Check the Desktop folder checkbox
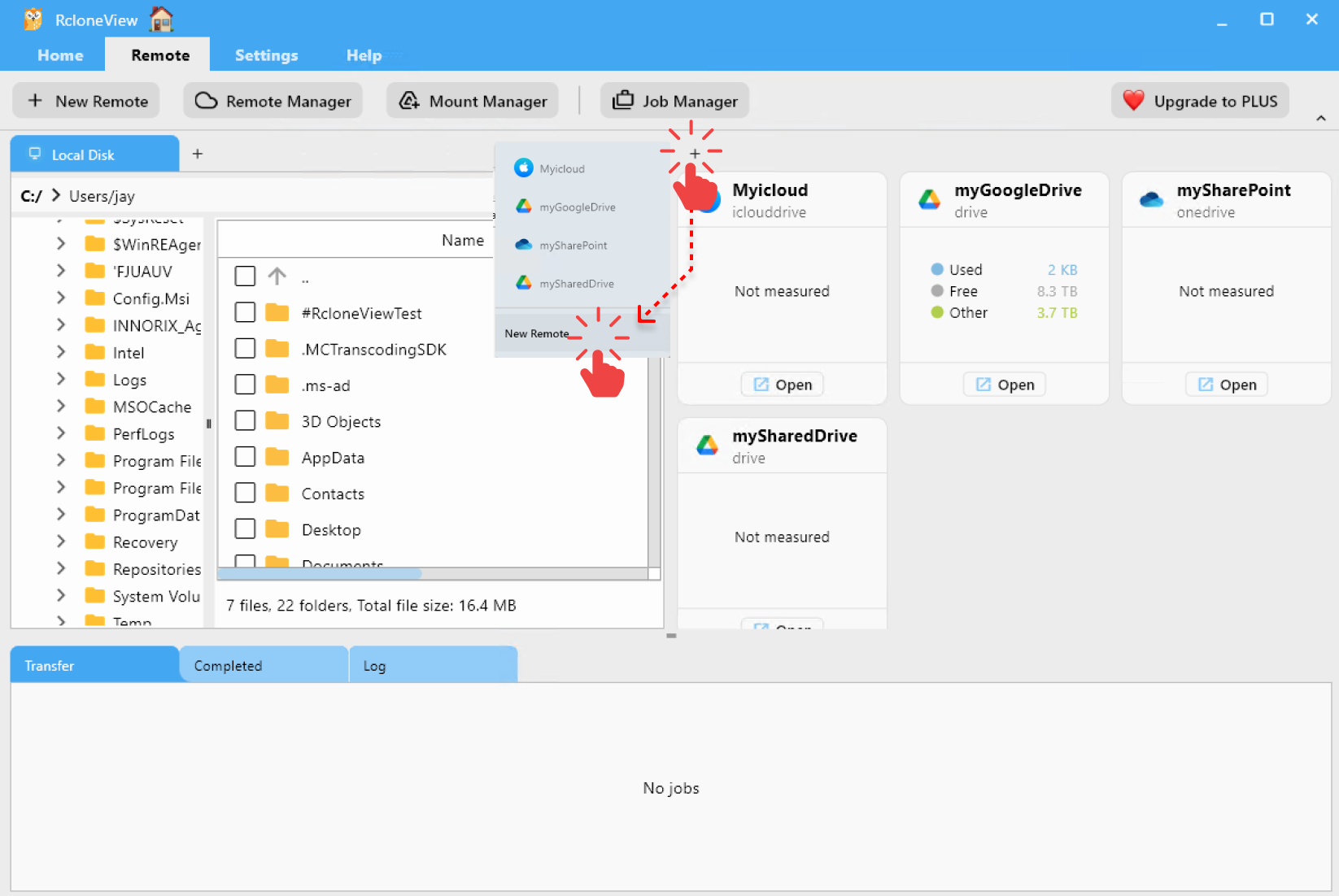Viewport: 1339px width, 896px height. click(244, 528)
